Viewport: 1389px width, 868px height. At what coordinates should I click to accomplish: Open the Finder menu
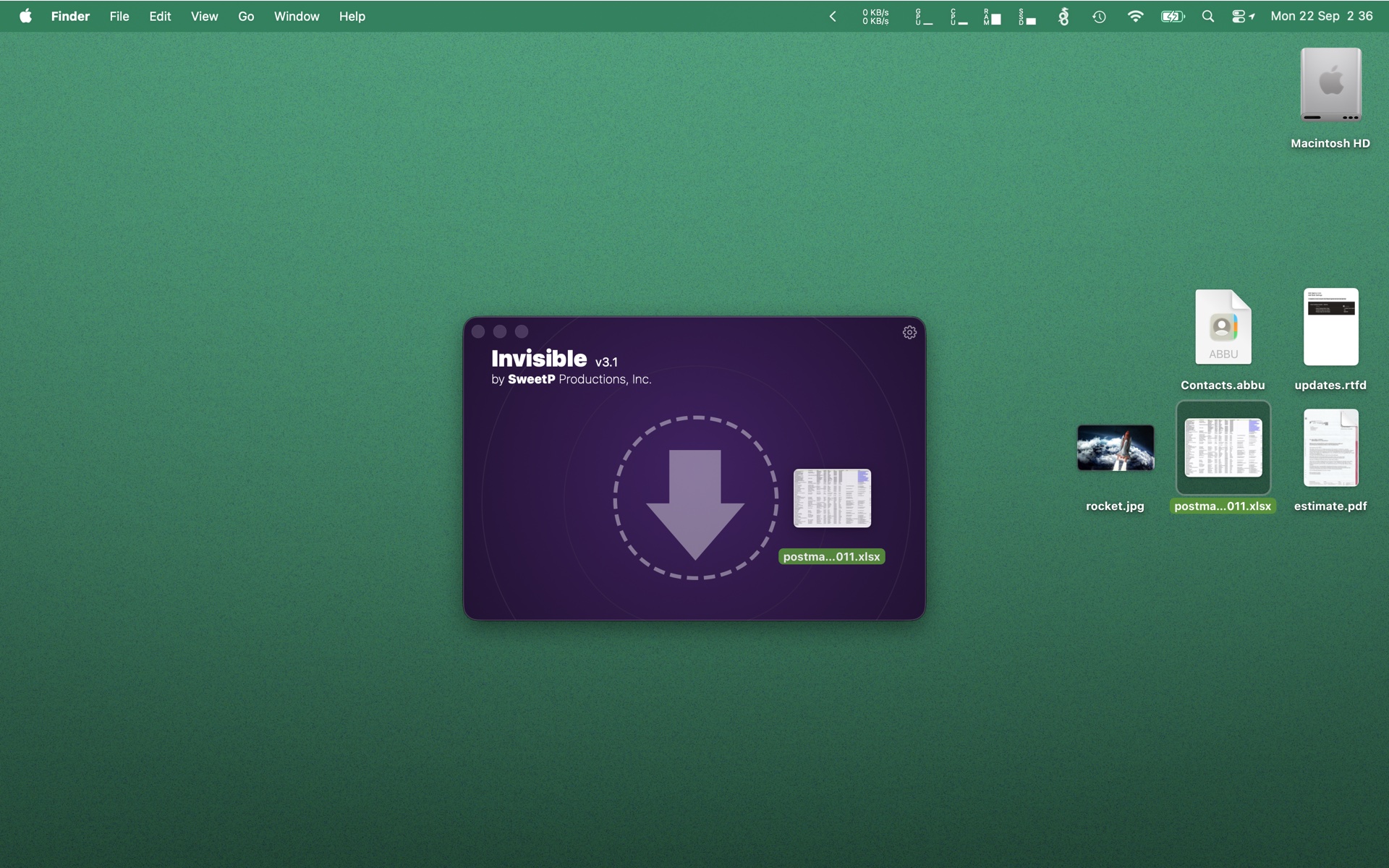[x=70, y=16]
